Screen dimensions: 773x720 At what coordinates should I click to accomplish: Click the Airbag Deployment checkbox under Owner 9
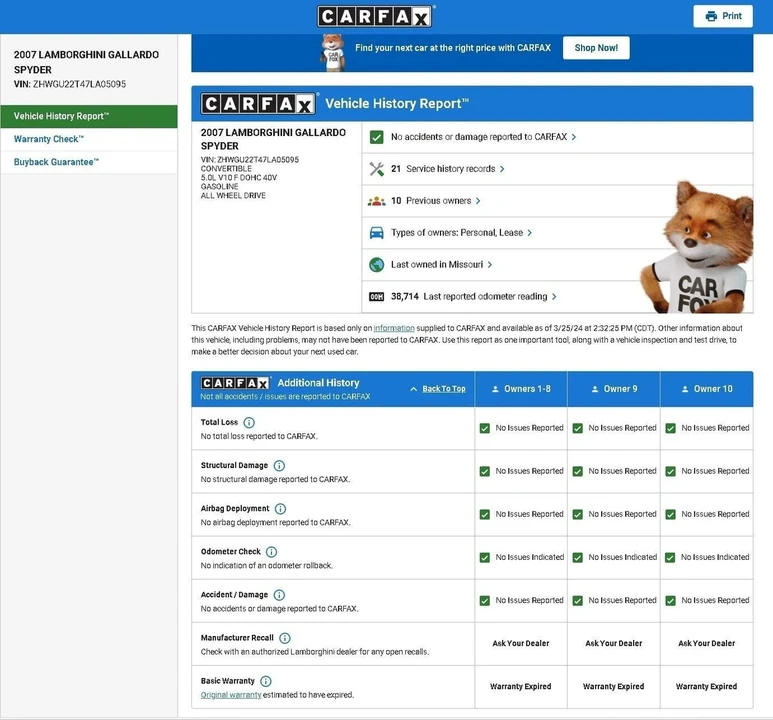tap(577, 514)
